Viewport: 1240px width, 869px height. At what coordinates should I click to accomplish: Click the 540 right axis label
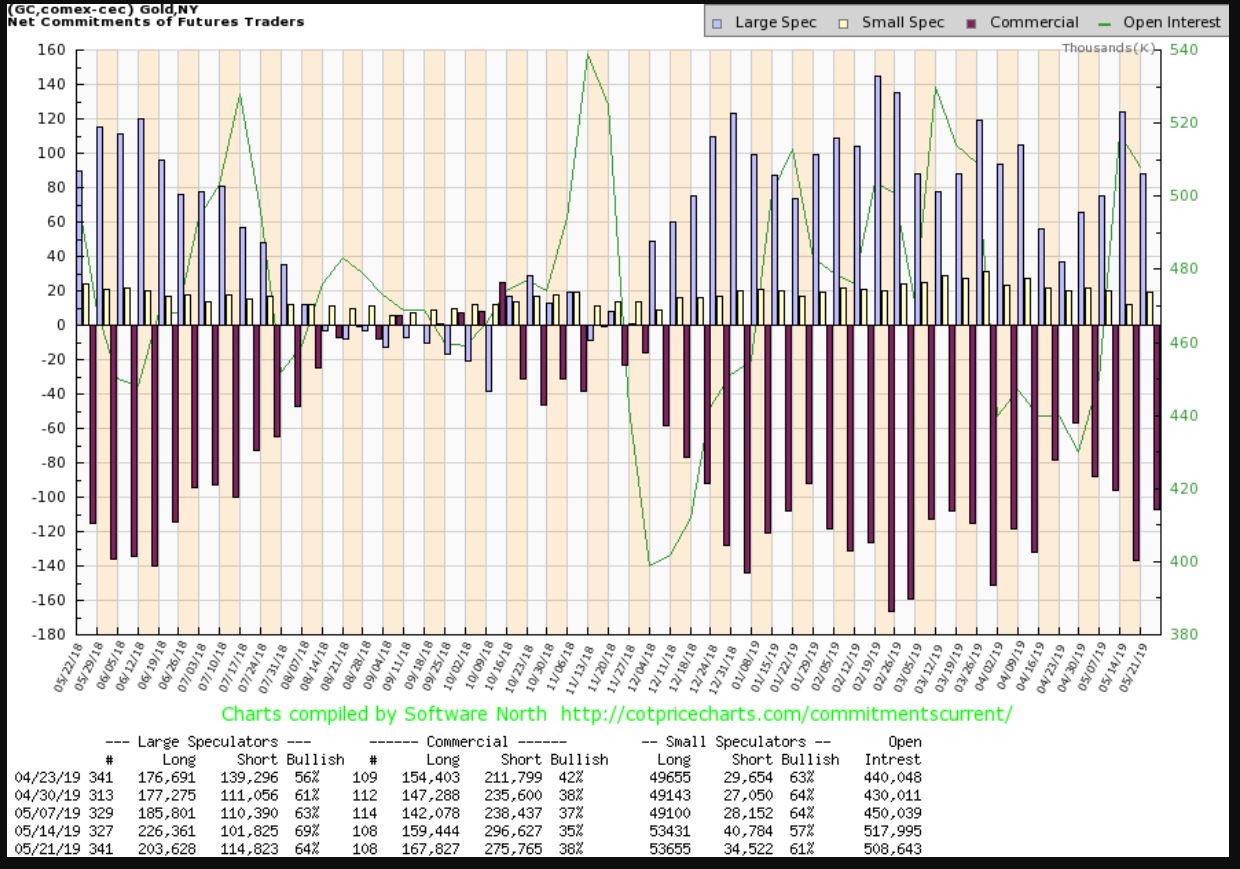(x=1182, y=49)
